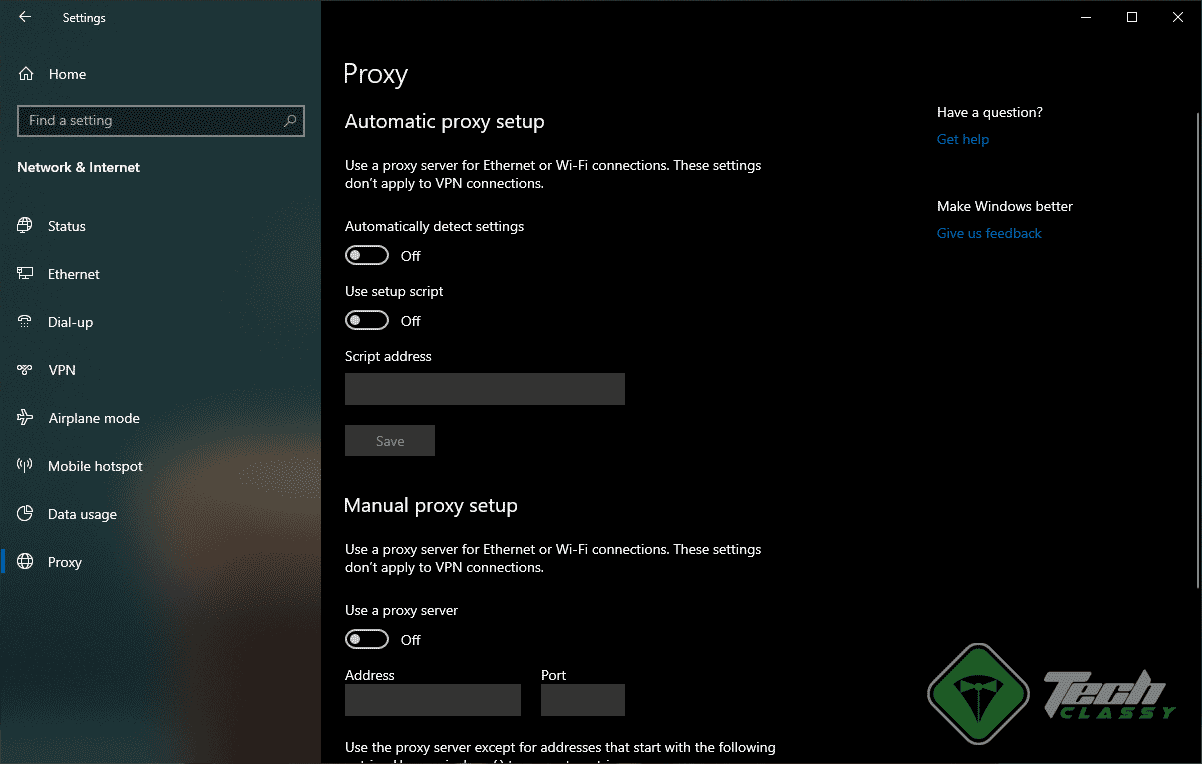The width and height of the screenshot is (1202, 764).
Task: Click the Home icon at the top
Action: coord(24,74)
